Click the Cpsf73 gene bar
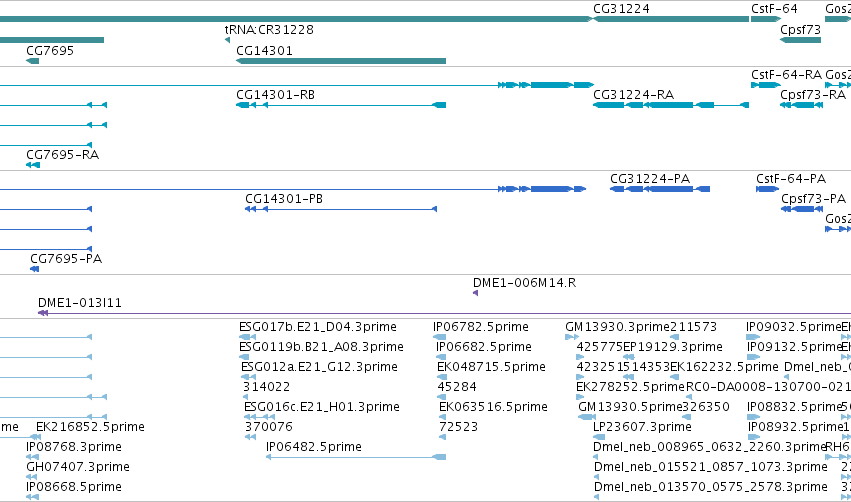The width and height of the screenshot is (851, 502). (801, 40)
